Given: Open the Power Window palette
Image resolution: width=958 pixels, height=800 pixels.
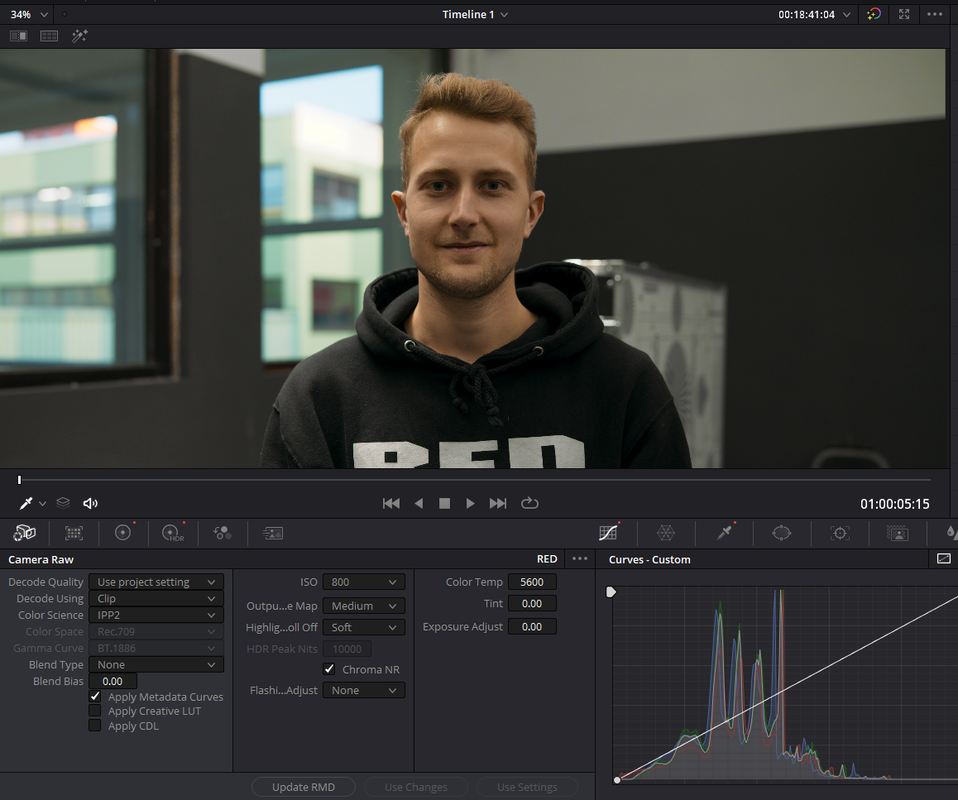Looking at the screenshot, I should [x=781, y=533].
